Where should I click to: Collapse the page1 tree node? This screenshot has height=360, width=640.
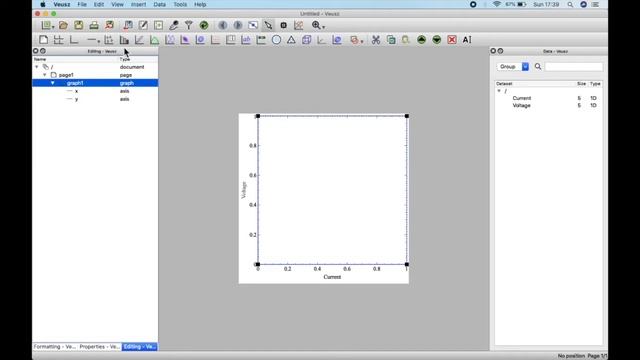(44, 75)
